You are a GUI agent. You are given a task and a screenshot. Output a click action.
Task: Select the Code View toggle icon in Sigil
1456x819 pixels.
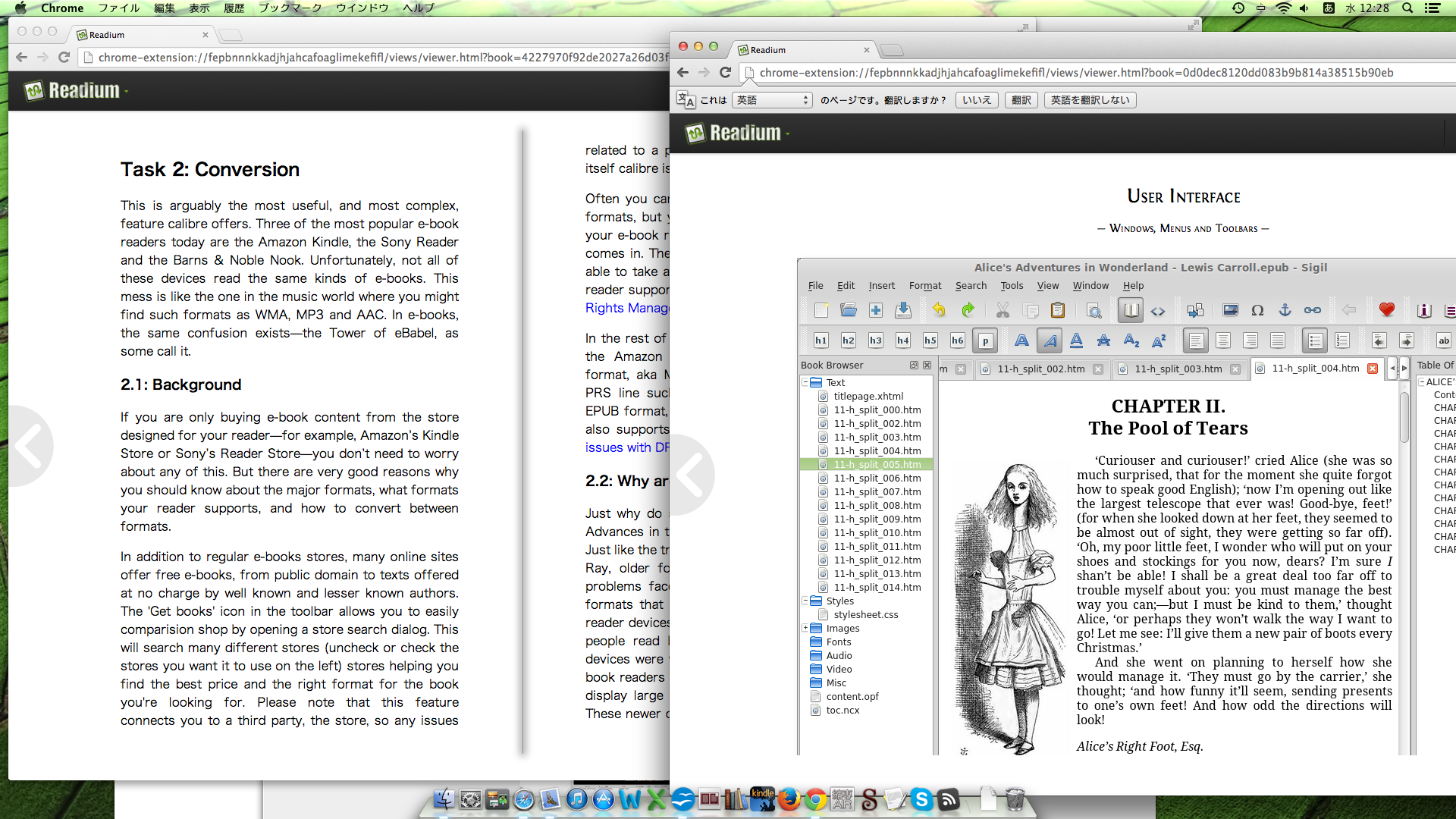pos(1157,310)
